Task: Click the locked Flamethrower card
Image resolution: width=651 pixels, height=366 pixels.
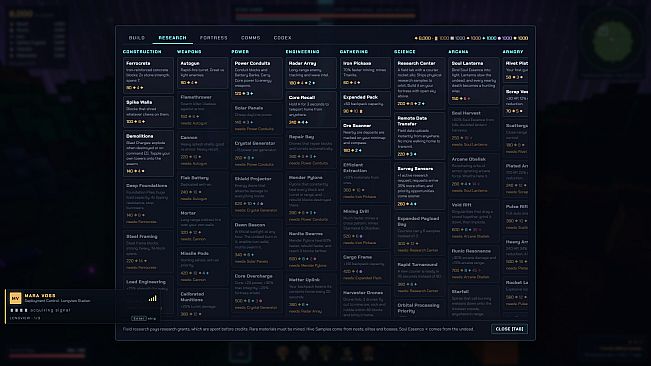Action: [203, 110]
